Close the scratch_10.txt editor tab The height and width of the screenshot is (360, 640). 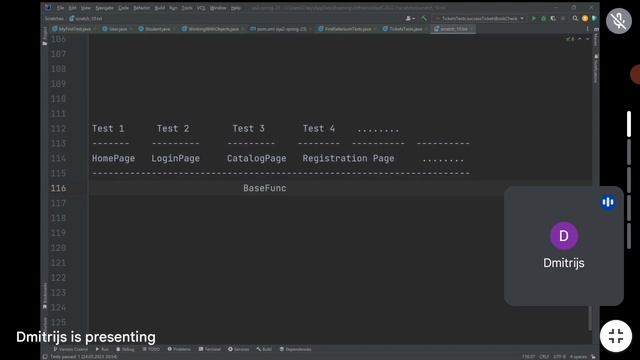(471, 29)
